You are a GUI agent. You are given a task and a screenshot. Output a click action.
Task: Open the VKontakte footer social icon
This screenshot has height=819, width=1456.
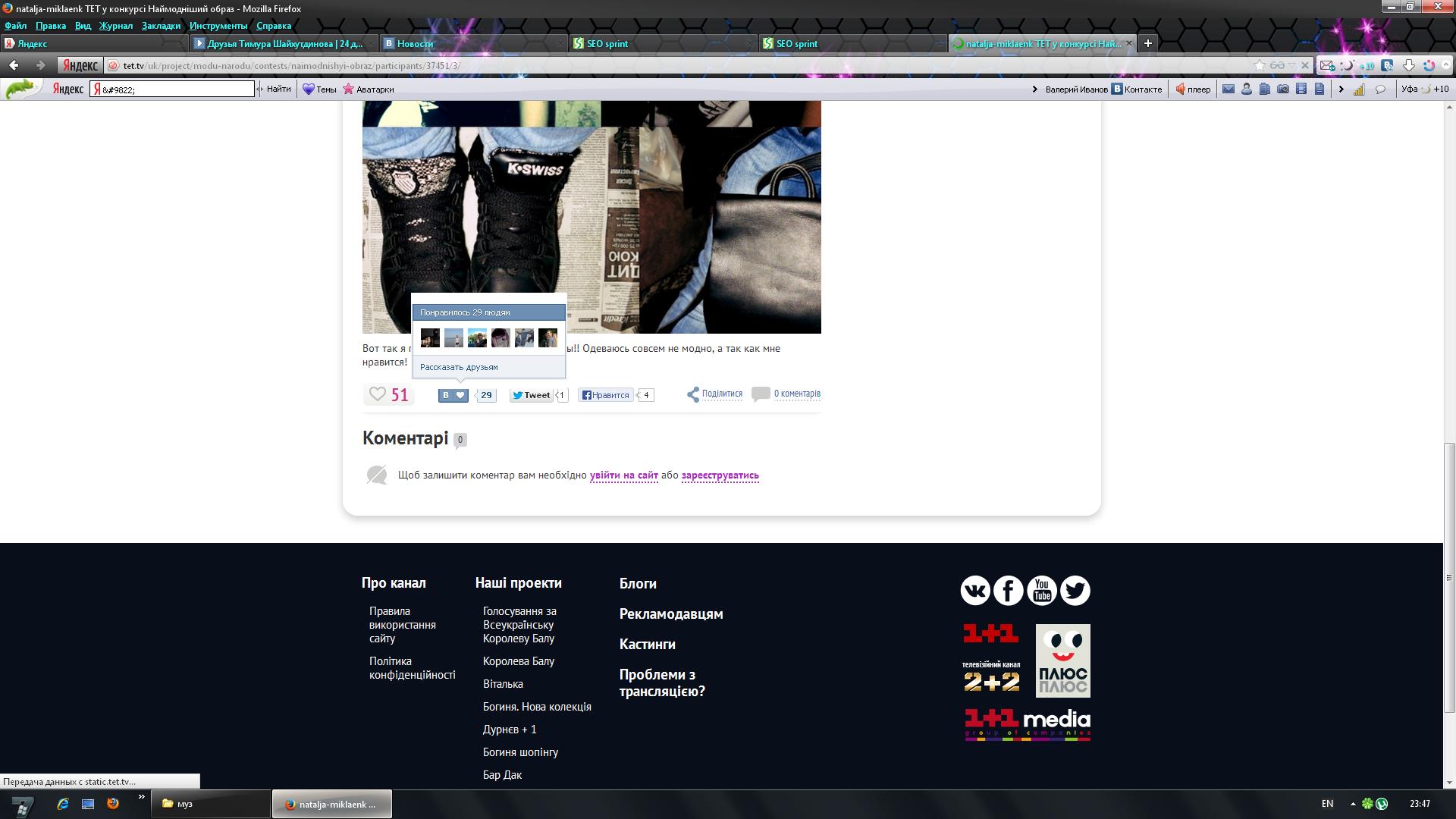tap(975, 591)
